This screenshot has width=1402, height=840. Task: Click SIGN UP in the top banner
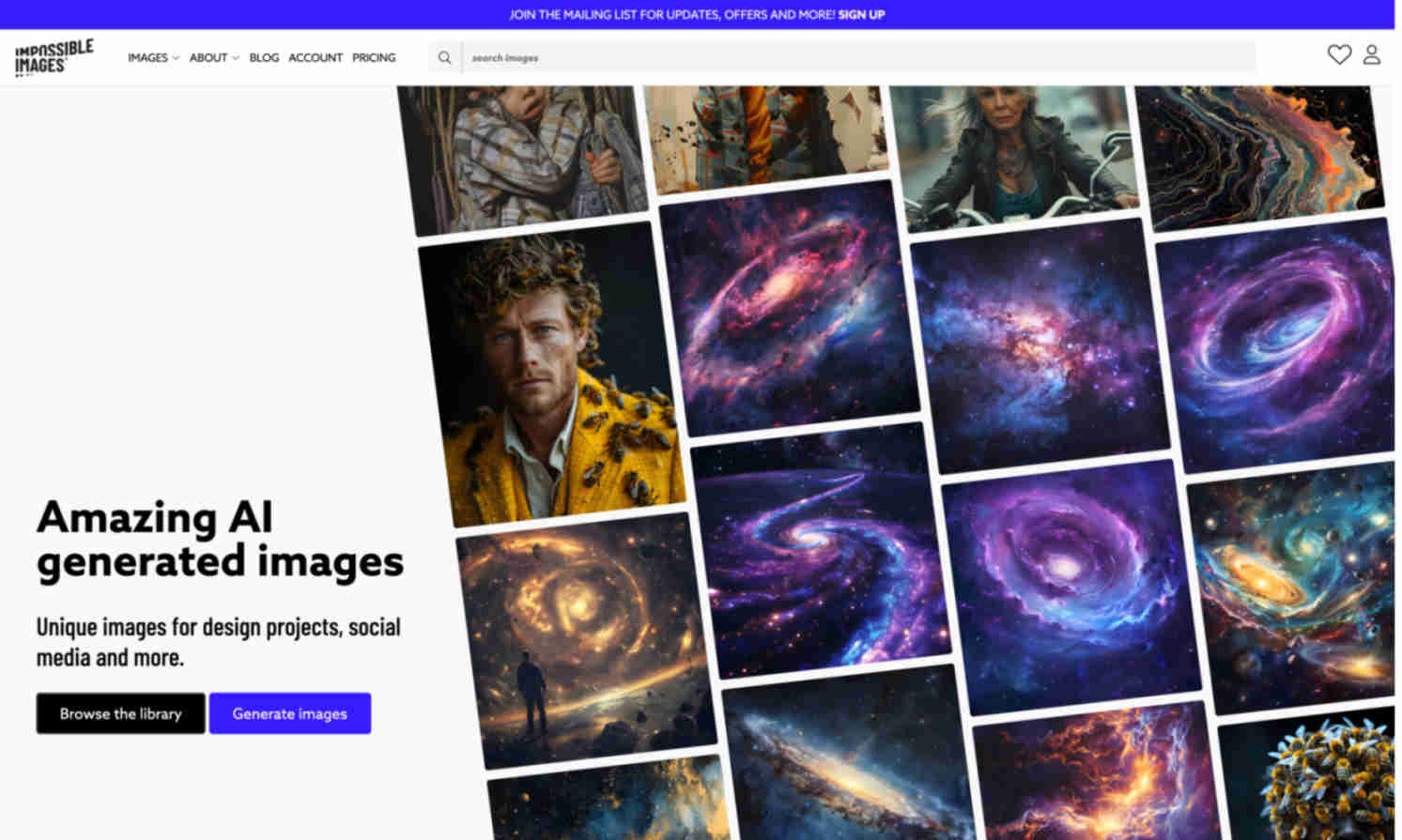click(x=861, y=15)
